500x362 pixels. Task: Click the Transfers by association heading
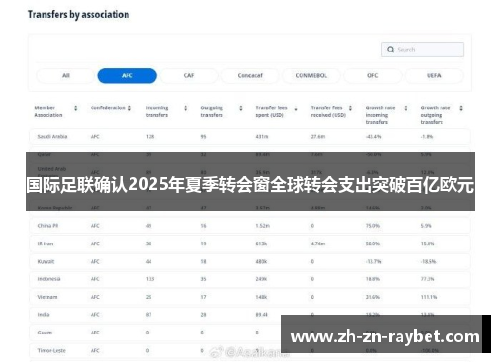click(x=78, y=15)
